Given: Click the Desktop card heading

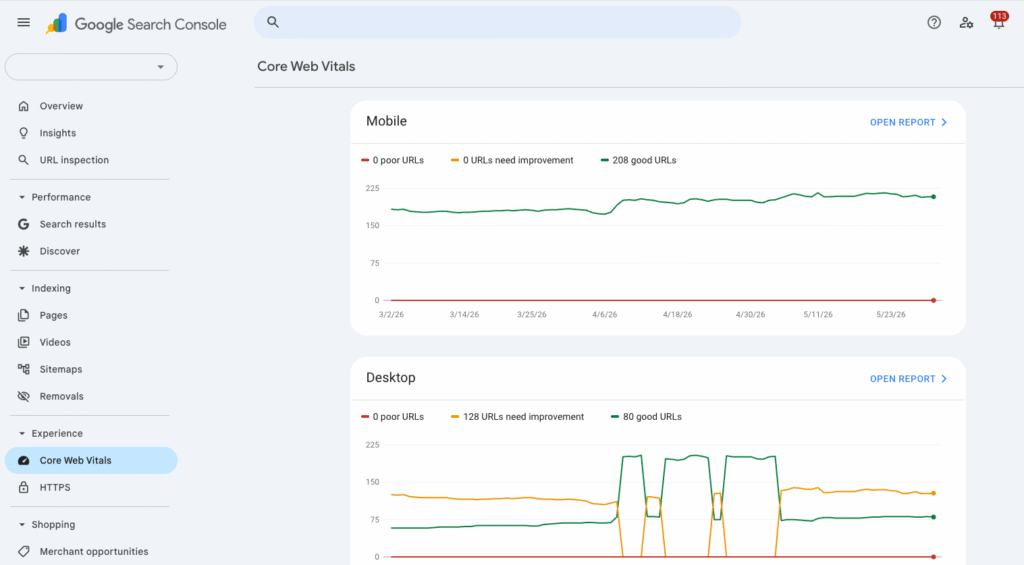Looking at the screenshot, I should click(x=391, y=378).
